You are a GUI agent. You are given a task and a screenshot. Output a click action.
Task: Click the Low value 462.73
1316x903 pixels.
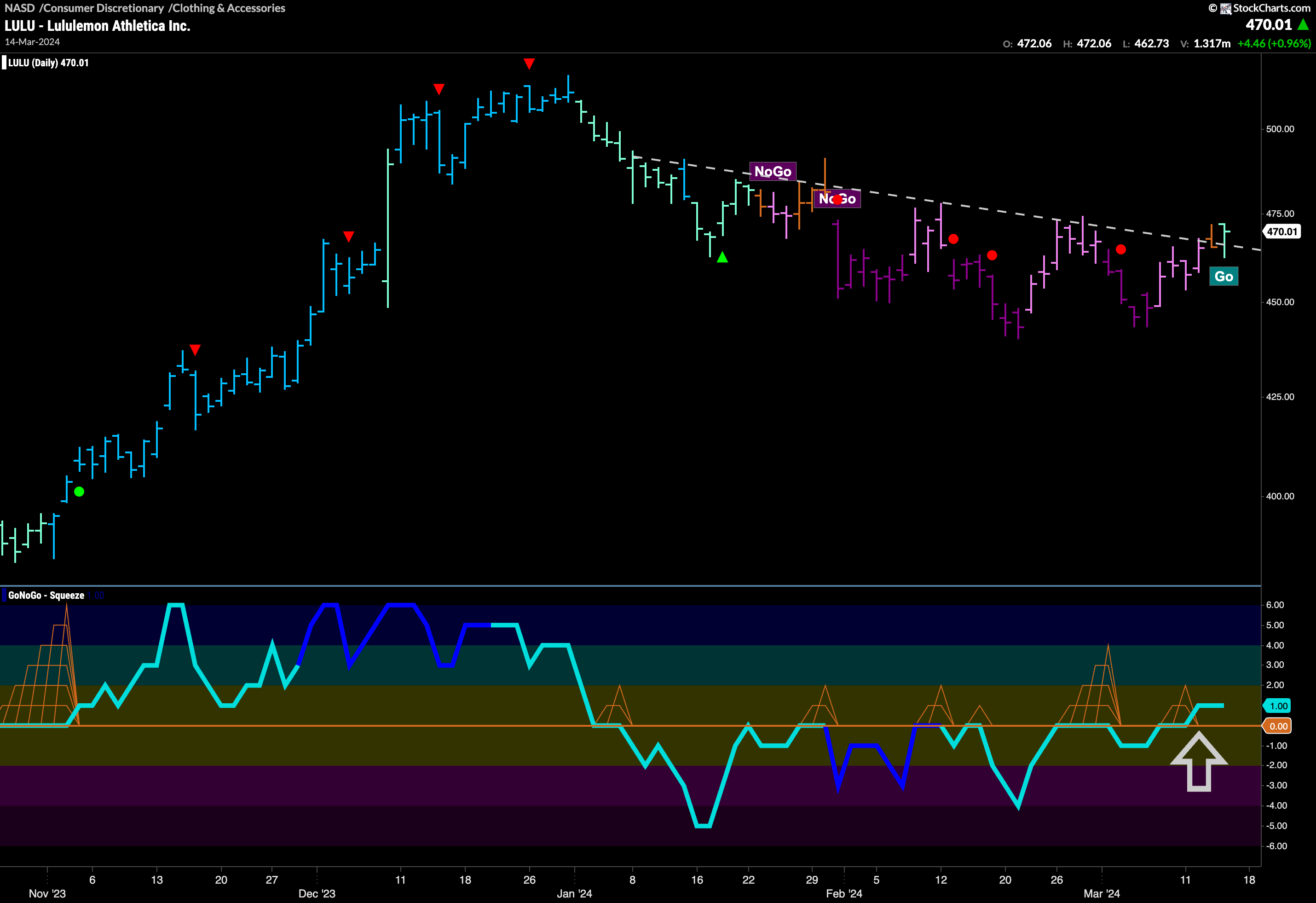click(1151, 44)
